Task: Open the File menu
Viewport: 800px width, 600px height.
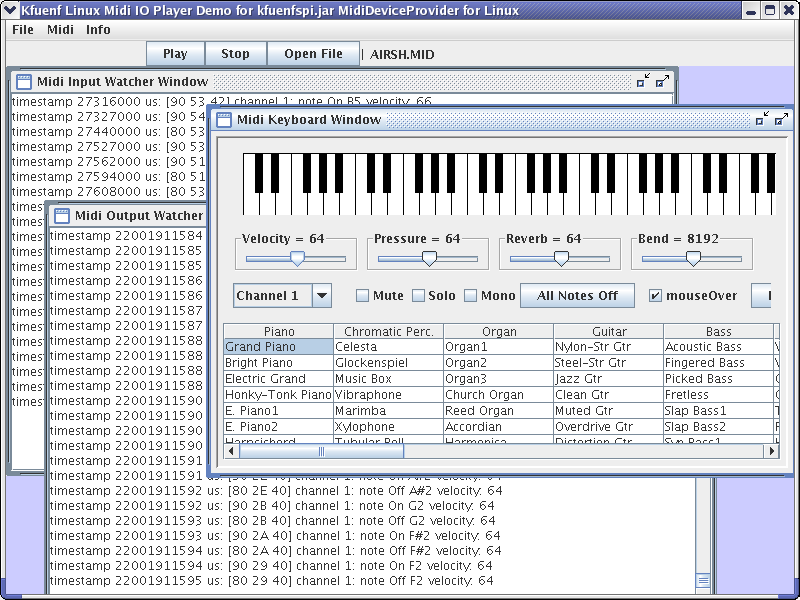Action: point(23,30)
